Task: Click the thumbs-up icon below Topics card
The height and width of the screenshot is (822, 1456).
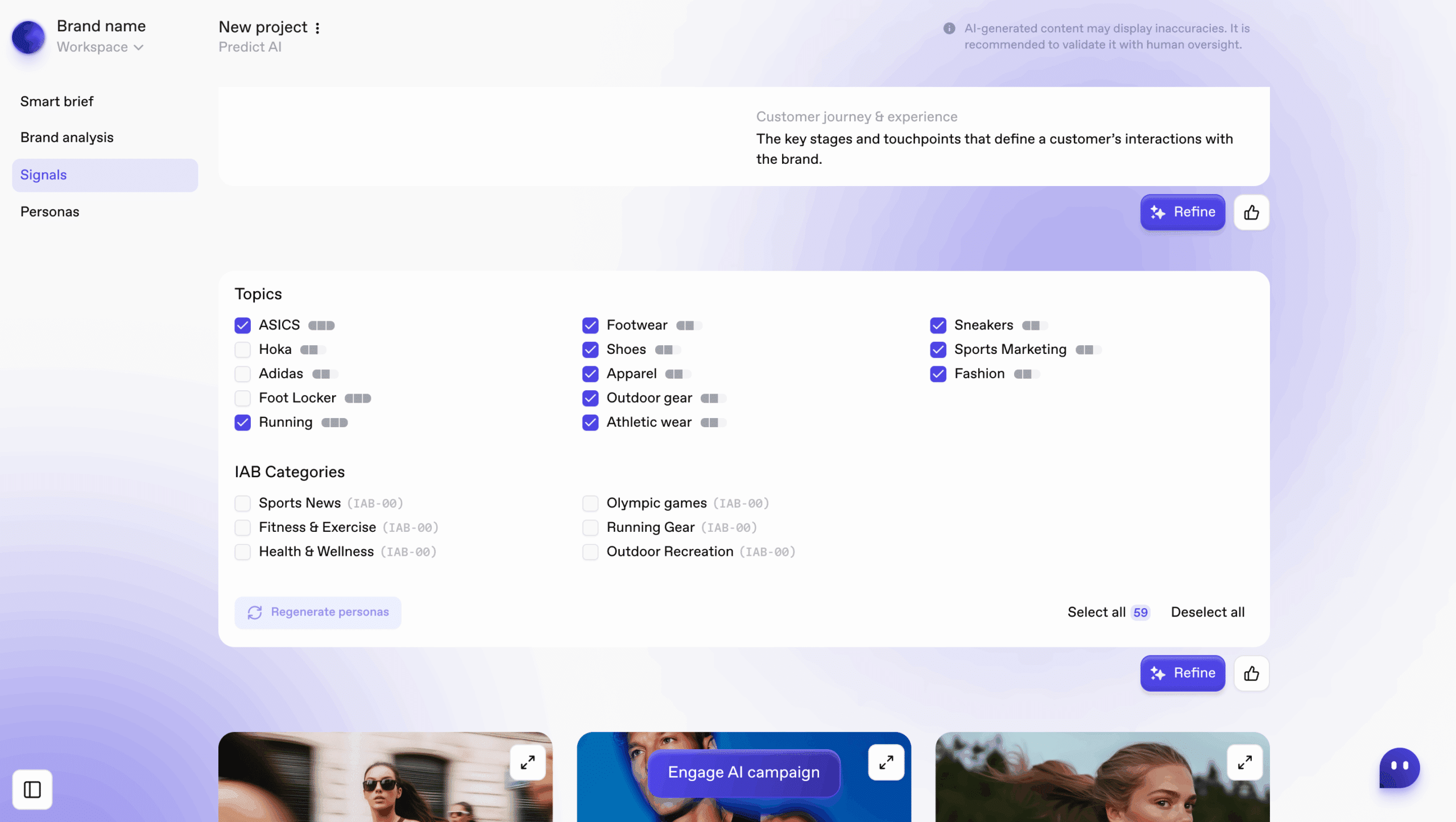Action: (x=1251, y=674)
